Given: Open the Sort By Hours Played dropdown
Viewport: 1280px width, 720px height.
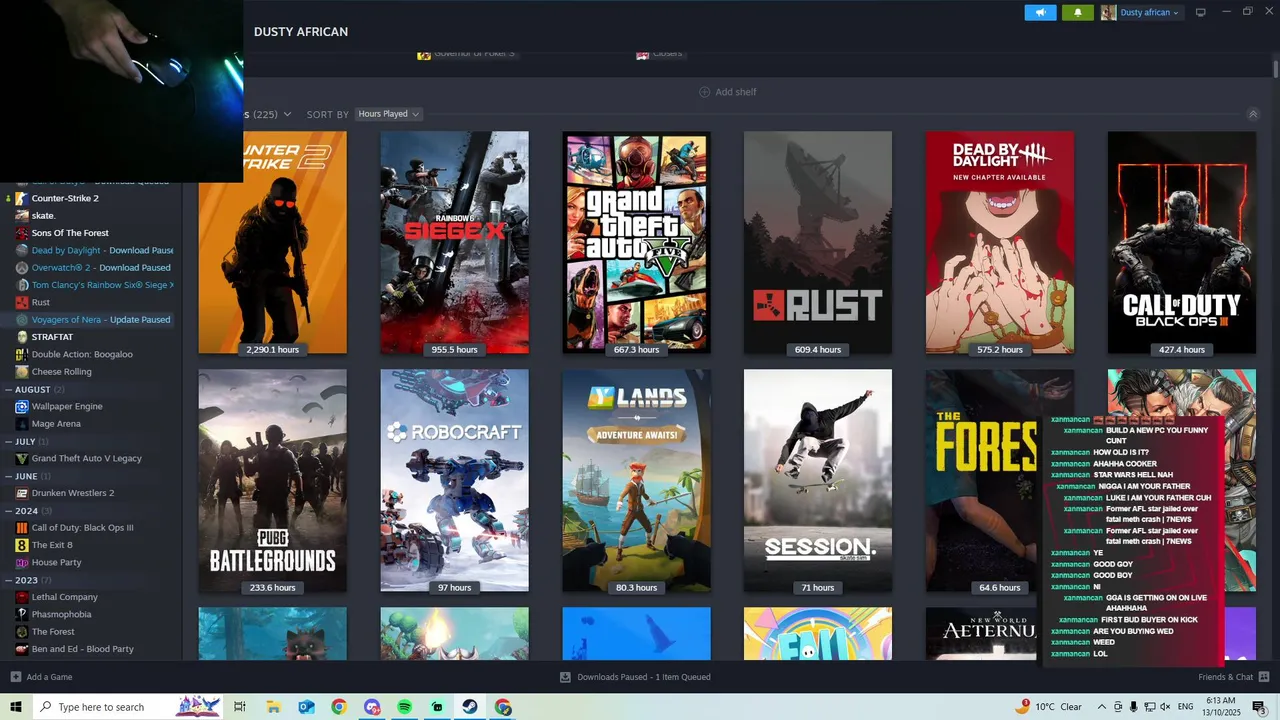Looking at the screenshot, I should [389, 114].
